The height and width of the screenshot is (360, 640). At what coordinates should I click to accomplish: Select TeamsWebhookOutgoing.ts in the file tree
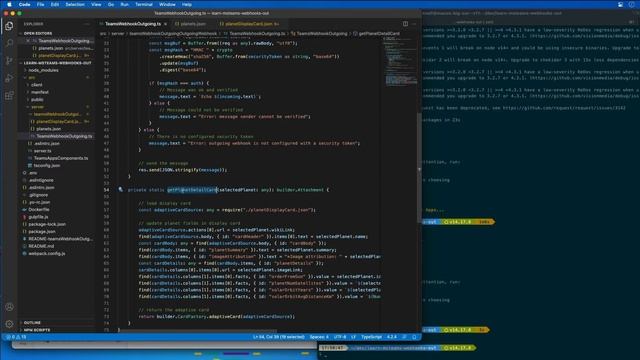coord(64,136)
